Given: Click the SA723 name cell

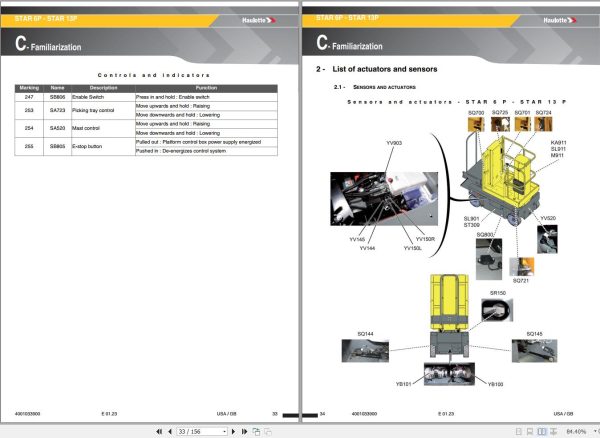Looking at the screenshot, I should 57,110.
